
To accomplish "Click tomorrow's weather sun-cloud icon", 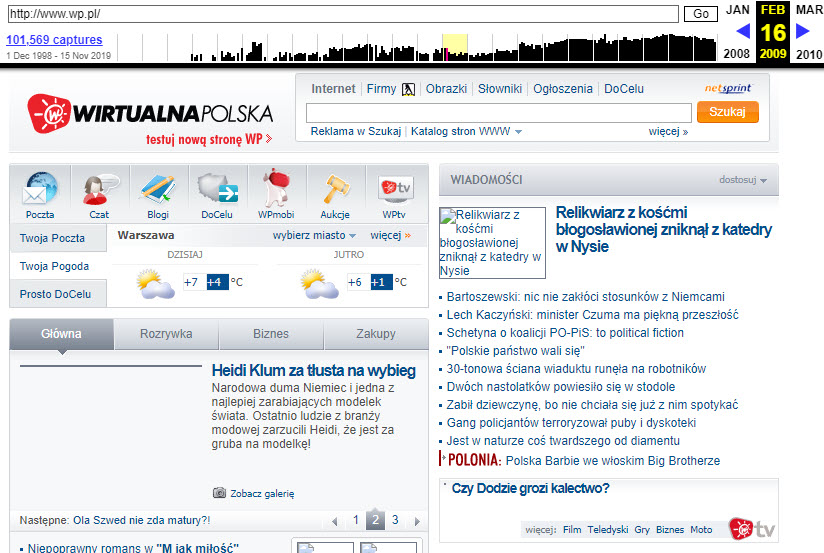I will 320,284.
